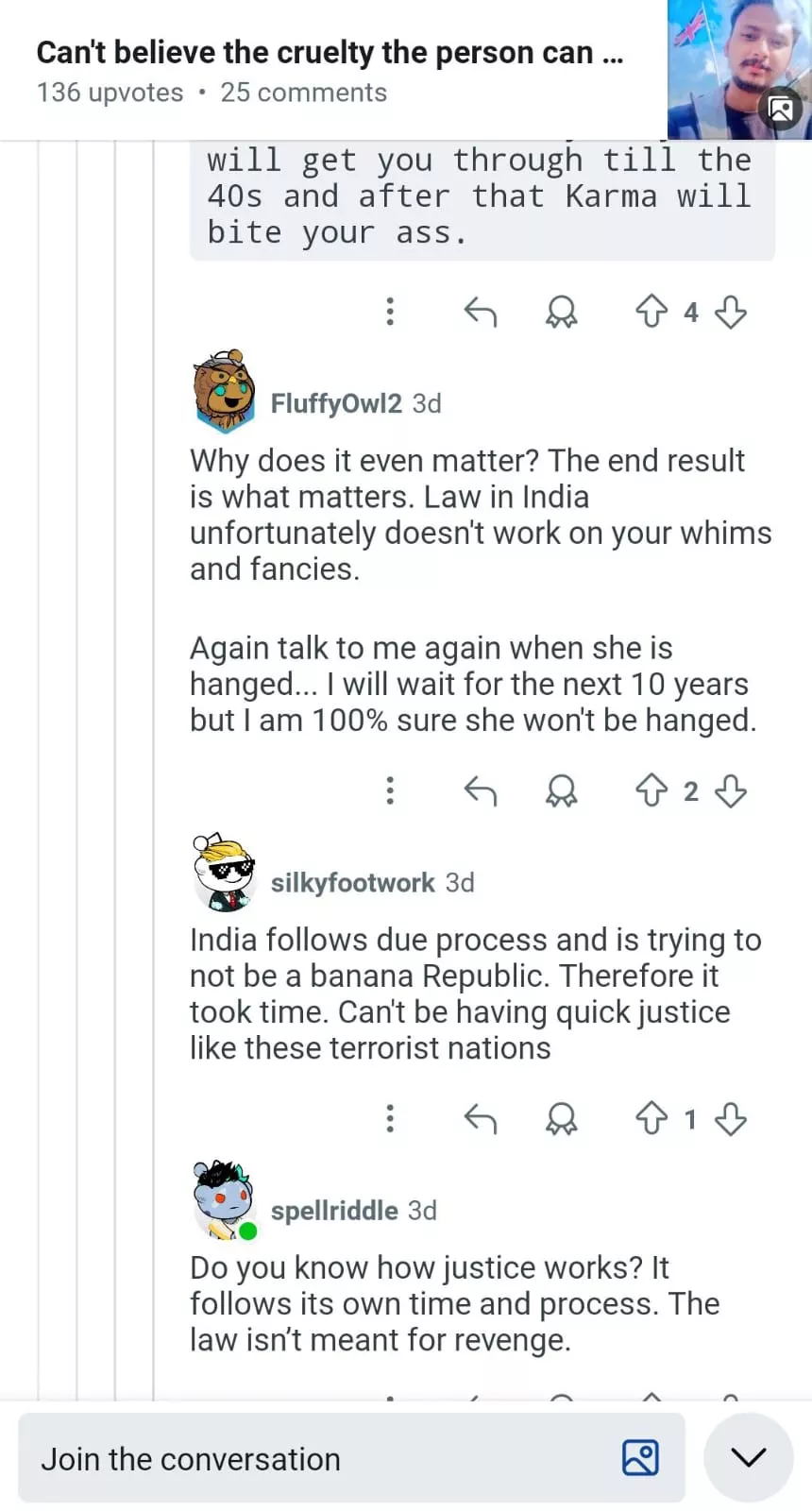812x1511 pixels.
Task: Reply to FluffyOwl2's comment
Action: (481, 790)
